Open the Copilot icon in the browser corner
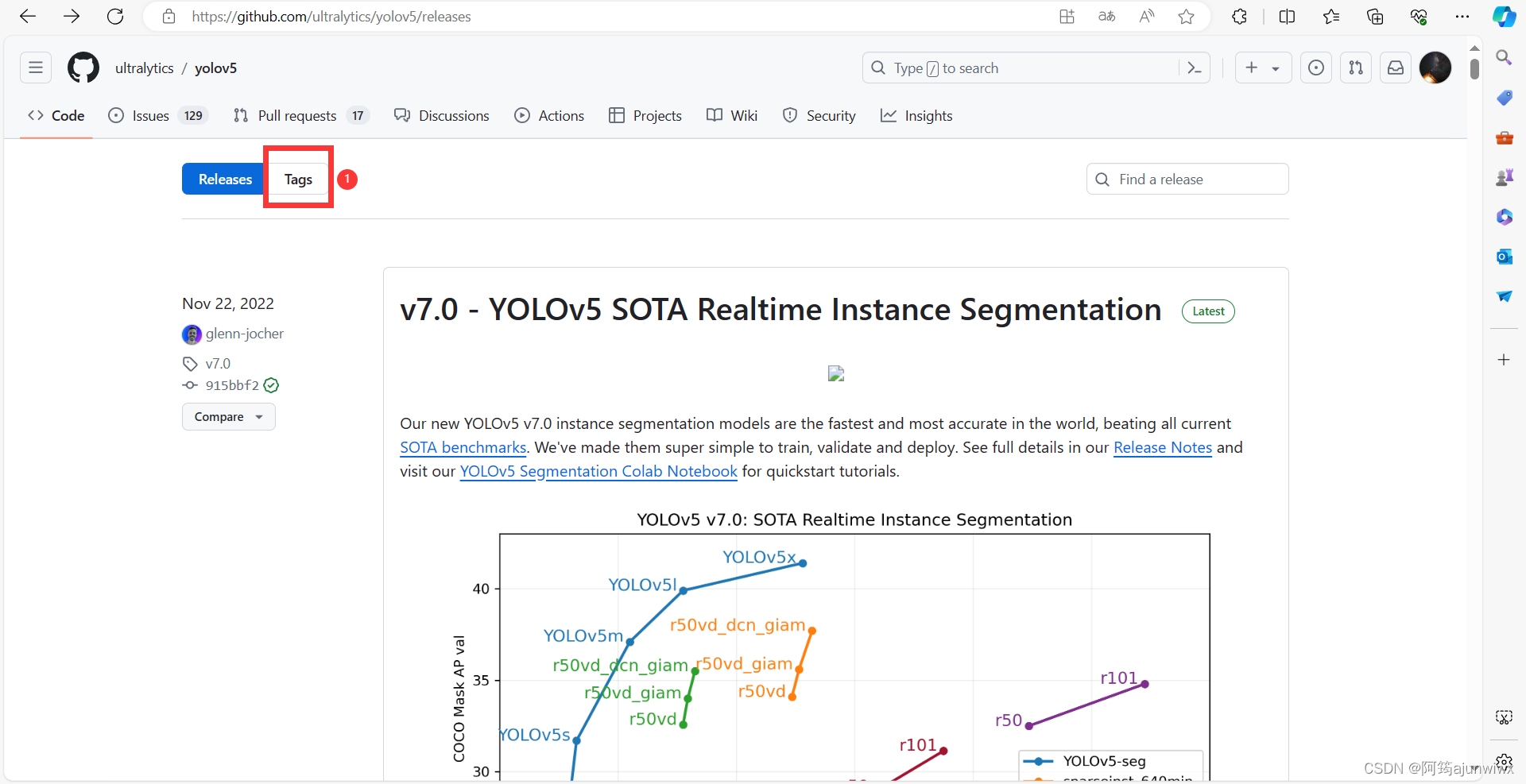 pyautogui.click(x=1504, y=16)
